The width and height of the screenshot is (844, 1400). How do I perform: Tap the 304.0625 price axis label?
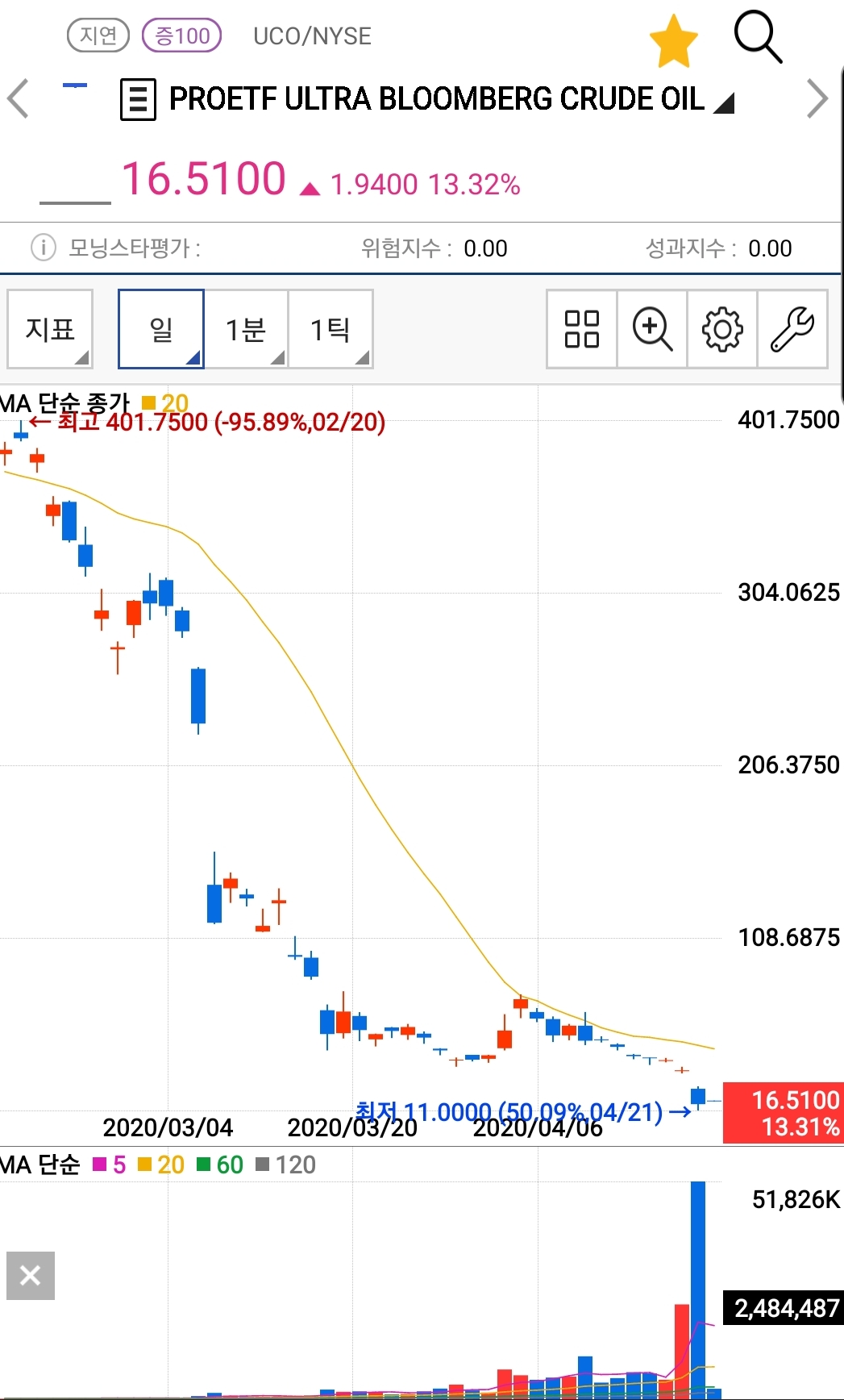788,593
